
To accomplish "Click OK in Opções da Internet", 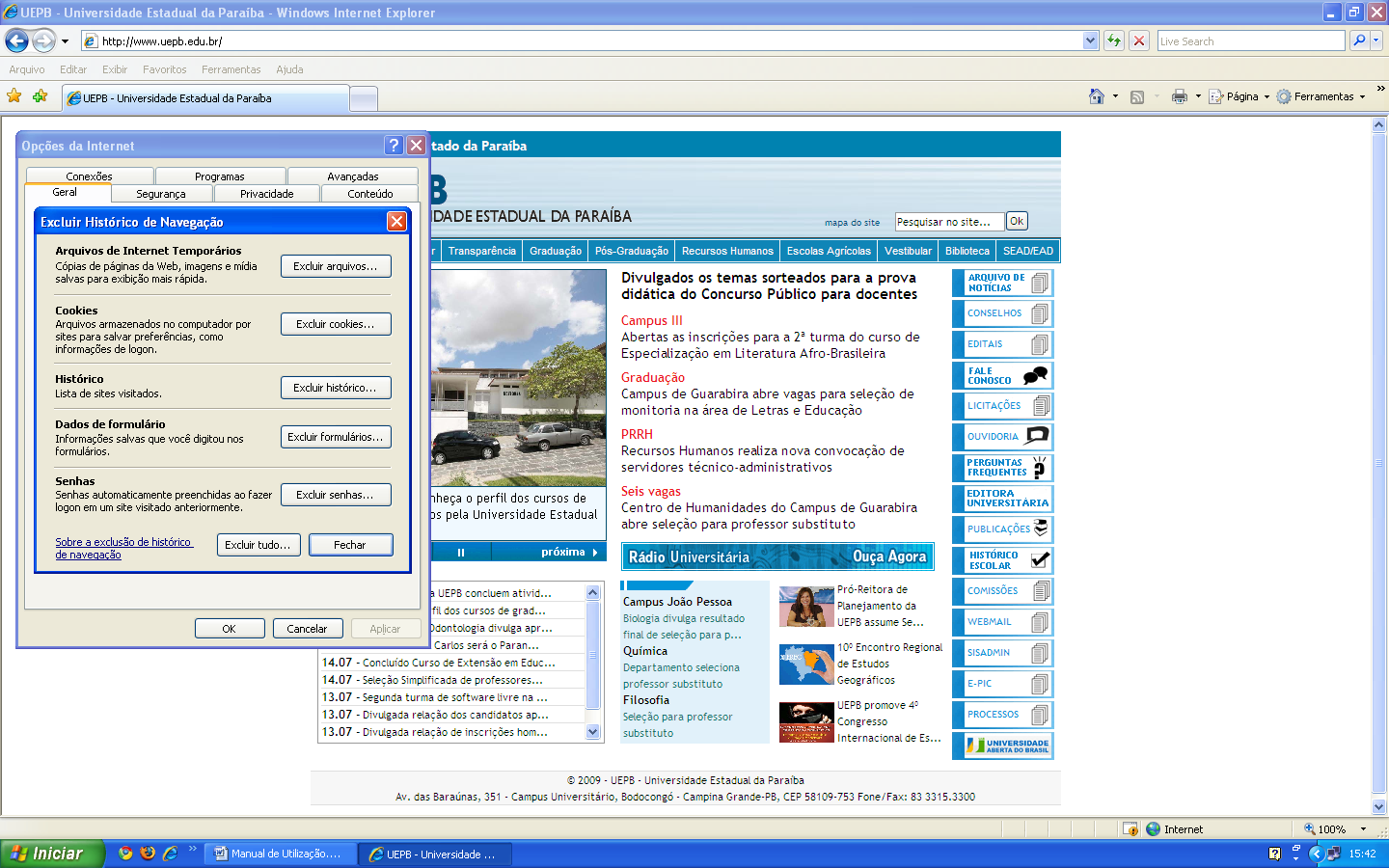I will pyautogui.click(x=230, y=629).
